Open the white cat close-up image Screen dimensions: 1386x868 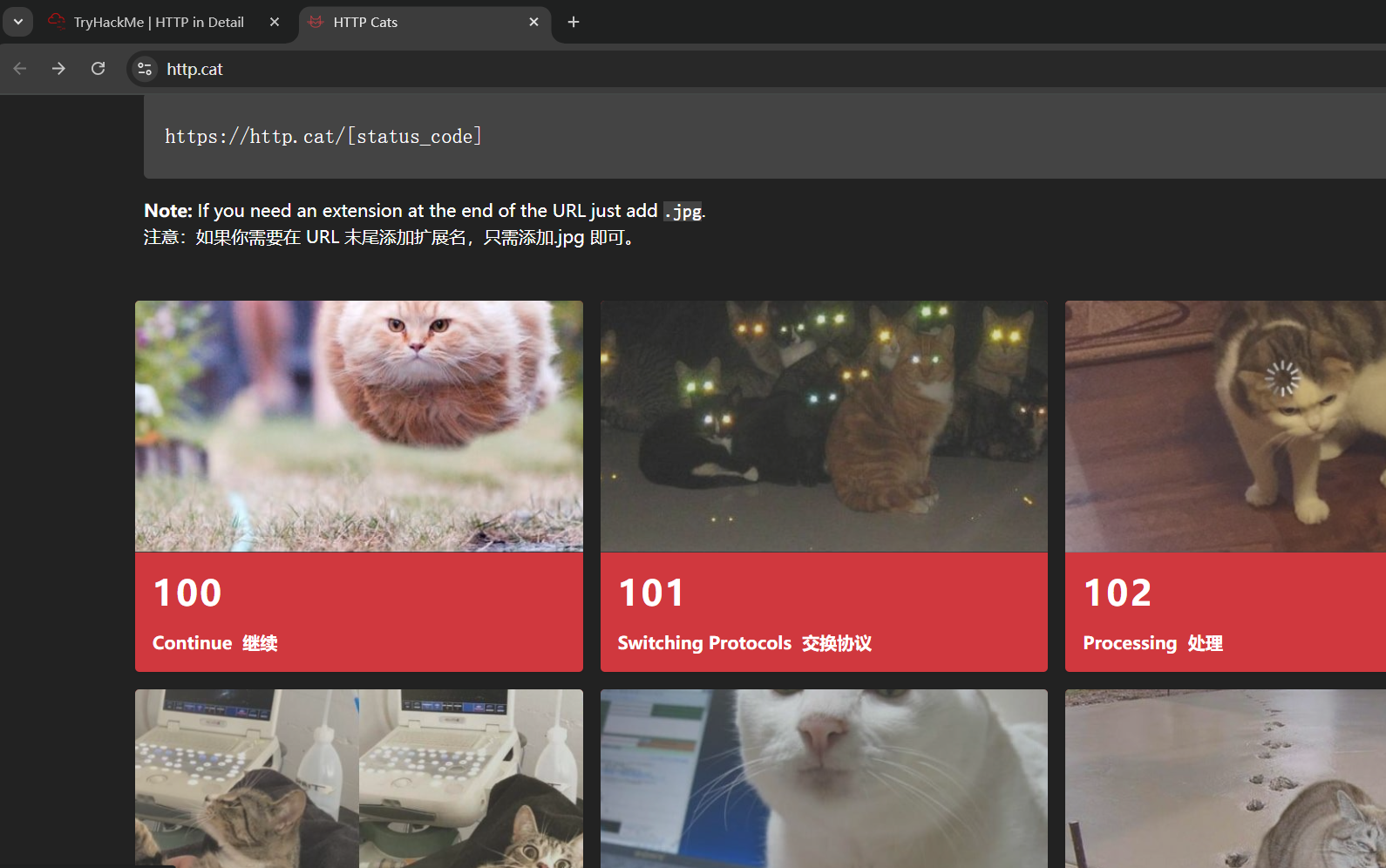click(824, 778)
